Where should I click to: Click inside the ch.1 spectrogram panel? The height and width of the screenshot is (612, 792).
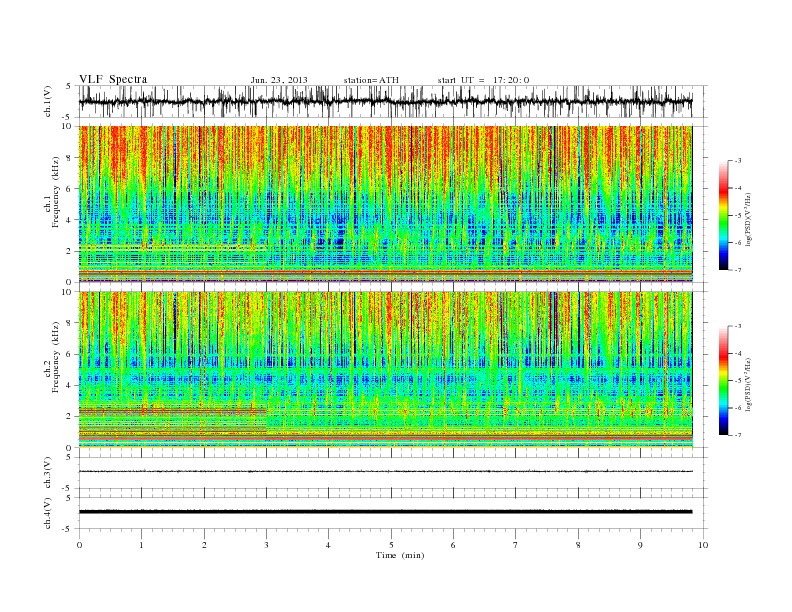393,204
